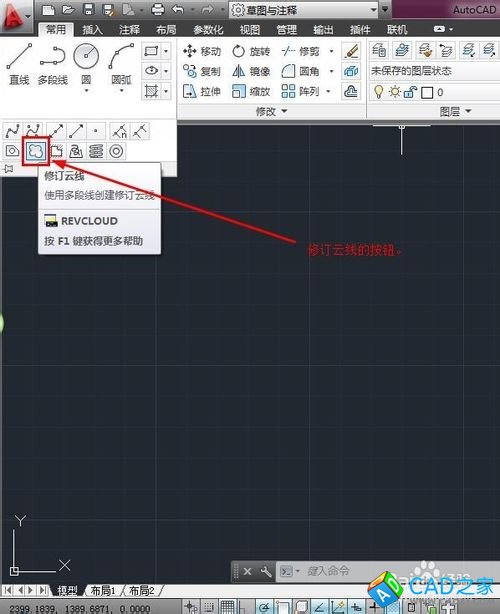
Task: Select the Donut tool icon
Action: pos(116,151)
